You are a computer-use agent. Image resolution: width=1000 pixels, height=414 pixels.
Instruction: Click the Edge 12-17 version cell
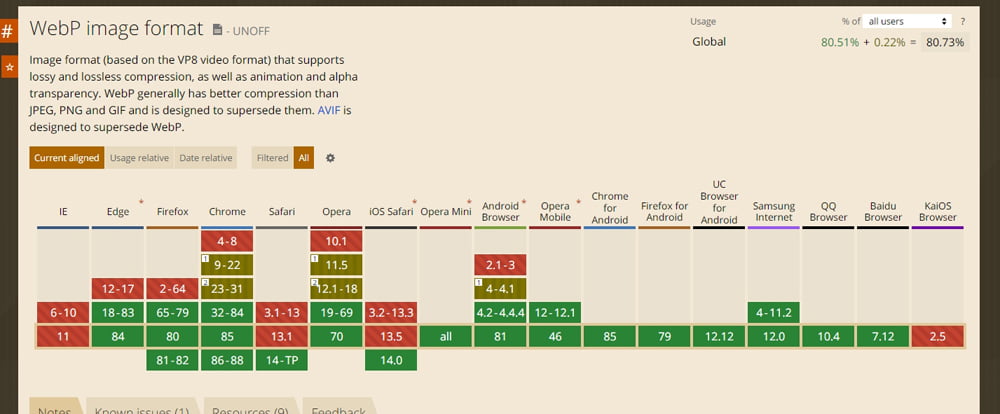pos(118,288)
